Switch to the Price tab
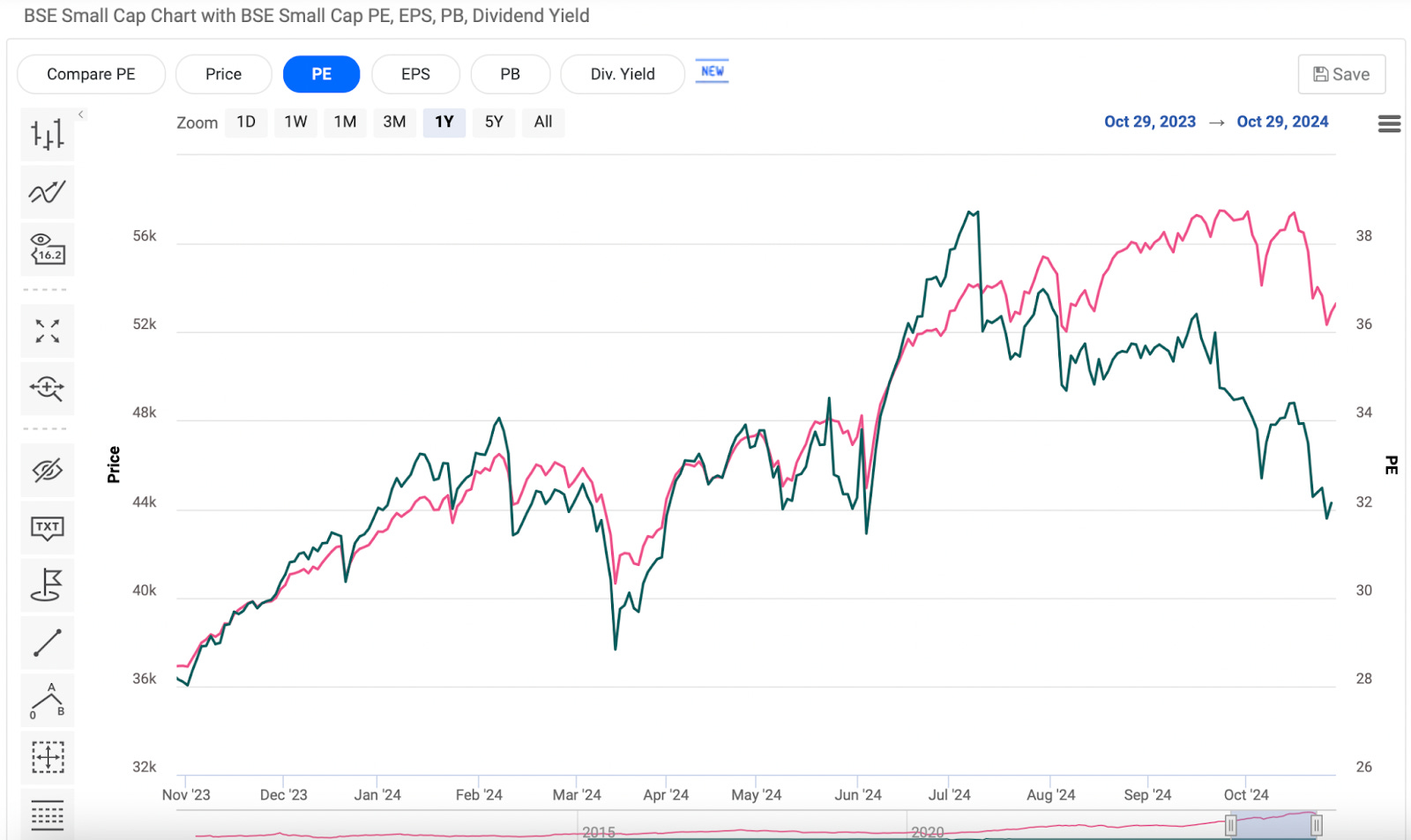The height and width of the screenshot is (840, 1411). pos(224,74)
